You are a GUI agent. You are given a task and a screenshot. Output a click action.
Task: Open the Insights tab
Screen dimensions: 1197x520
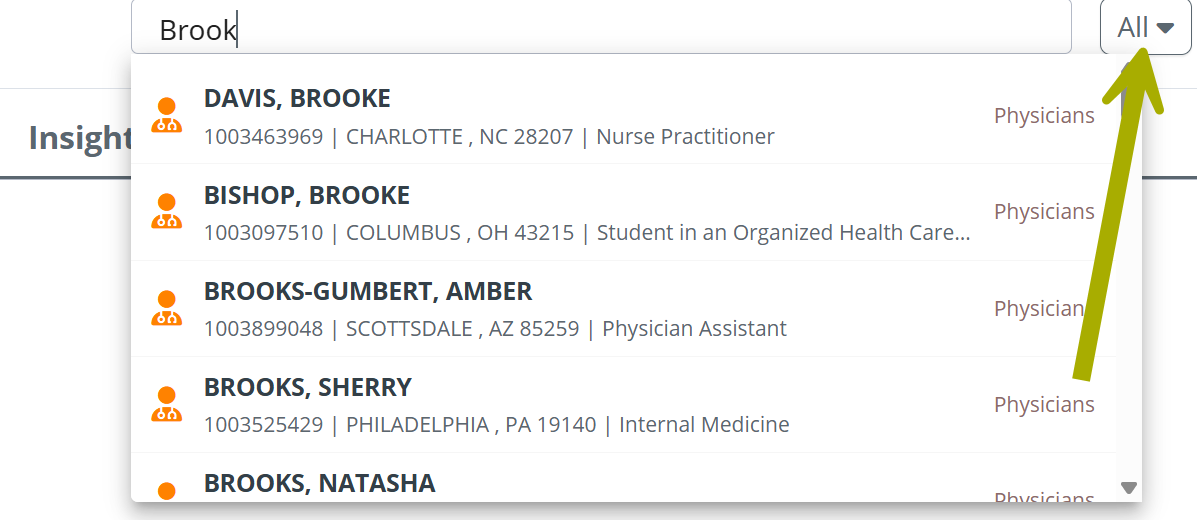pyautogui.click(x=80, y=138)
